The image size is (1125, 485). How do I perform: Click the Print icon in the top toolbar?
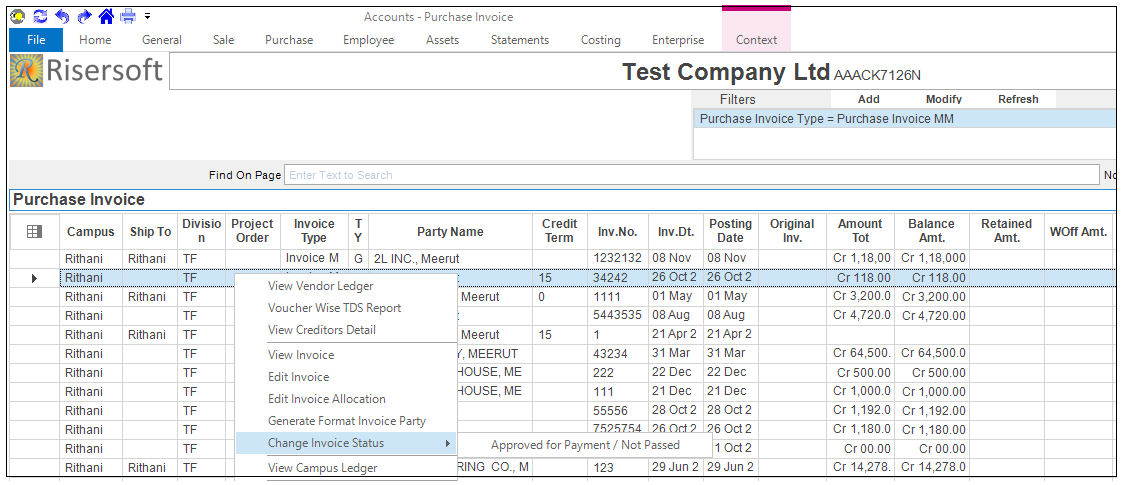(x=128, y=16)
